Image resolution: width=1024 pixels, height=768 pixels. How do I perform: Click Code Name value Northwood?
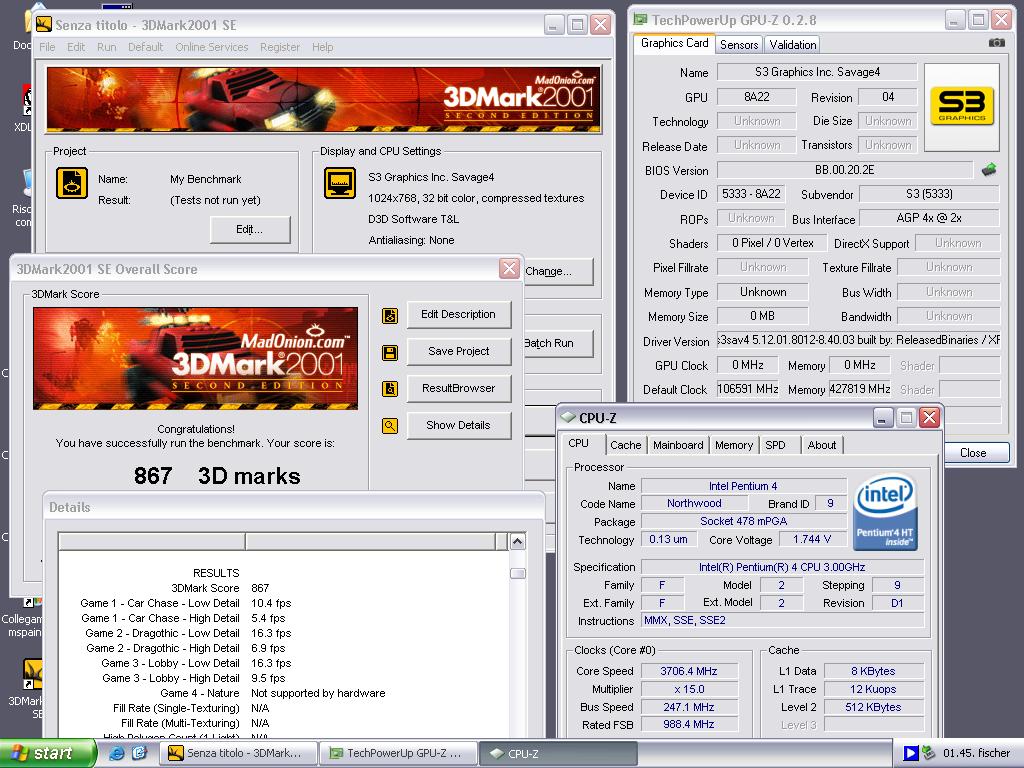pos(694,503)
